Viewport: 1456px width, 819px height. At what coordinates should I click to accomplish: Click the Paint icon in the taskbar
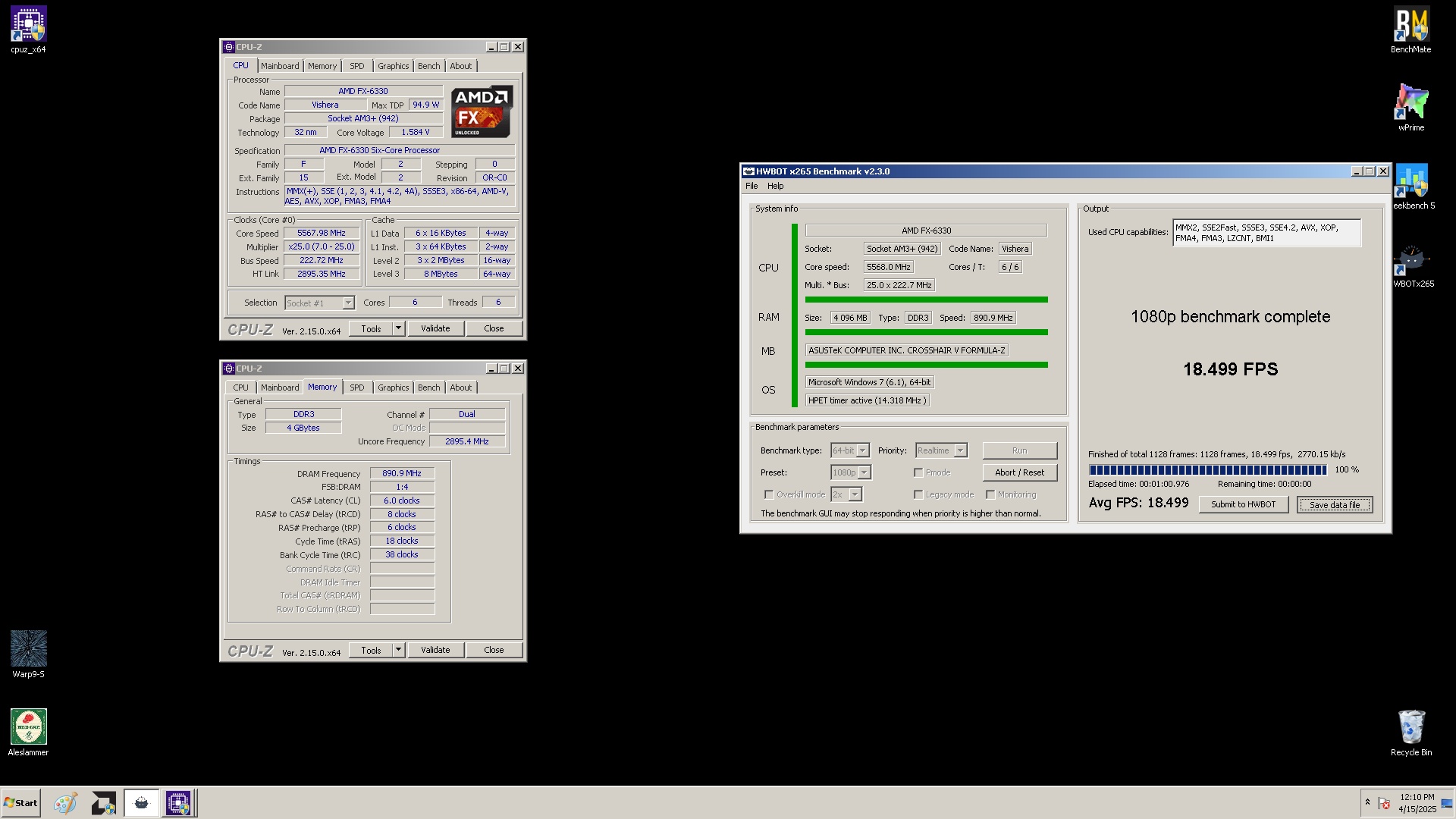tap(65, 803)
